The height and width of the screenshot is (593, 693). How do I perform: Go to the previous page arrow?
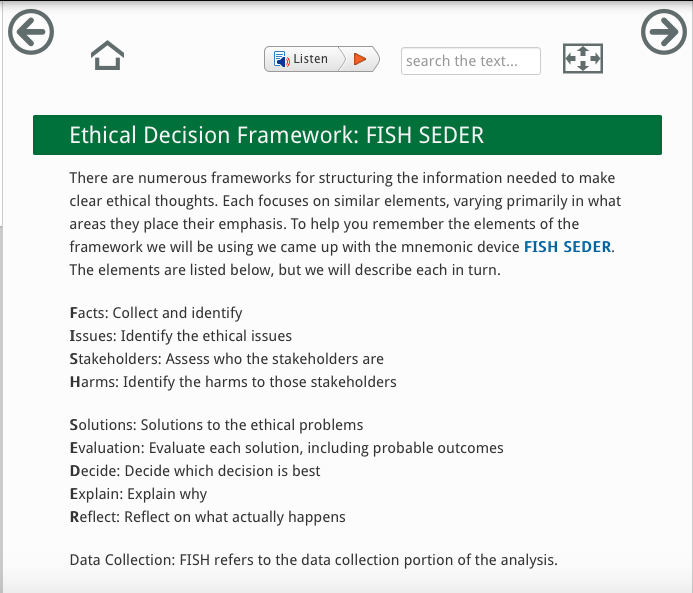coord(30,32)
